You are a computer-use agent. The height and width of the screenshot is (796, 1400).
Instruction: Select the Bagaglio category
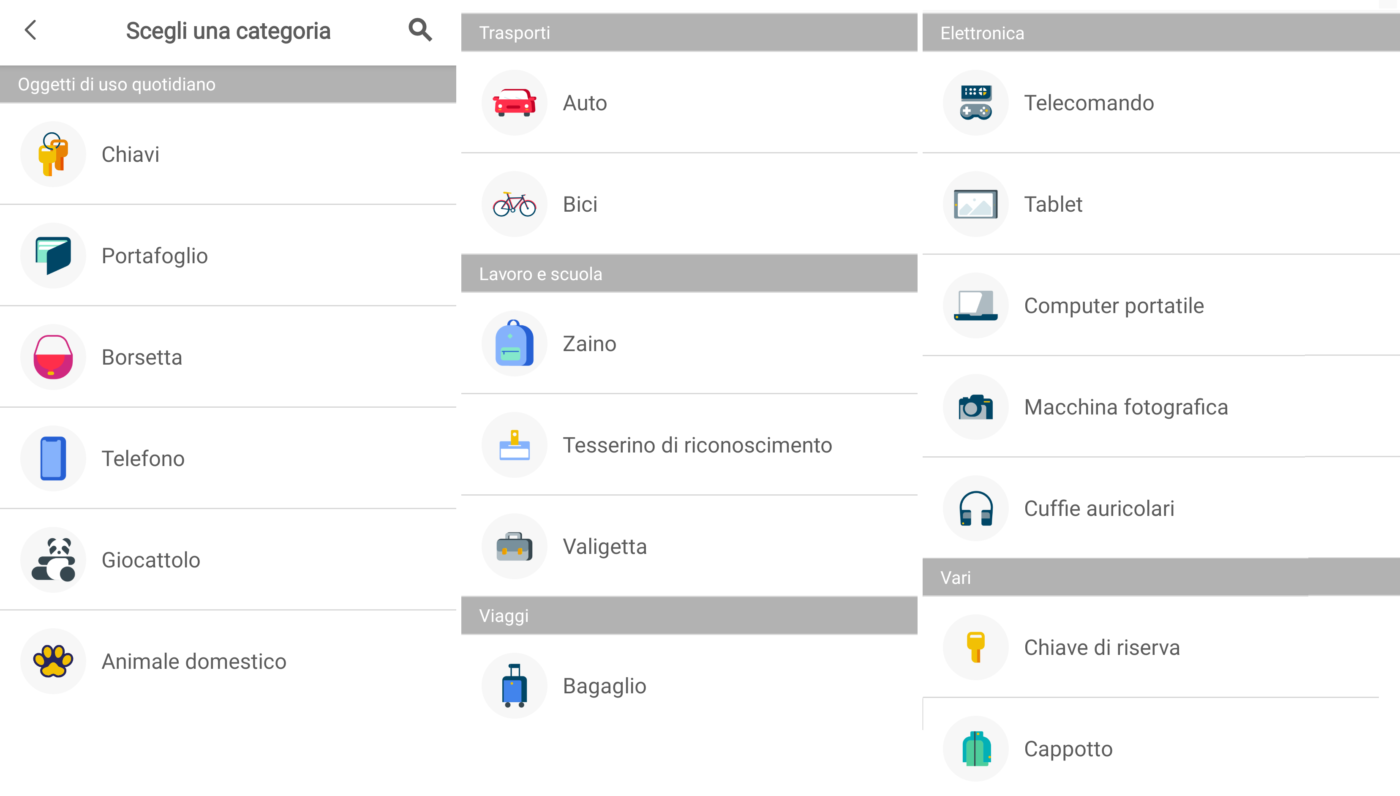click(x=604, y=686)
